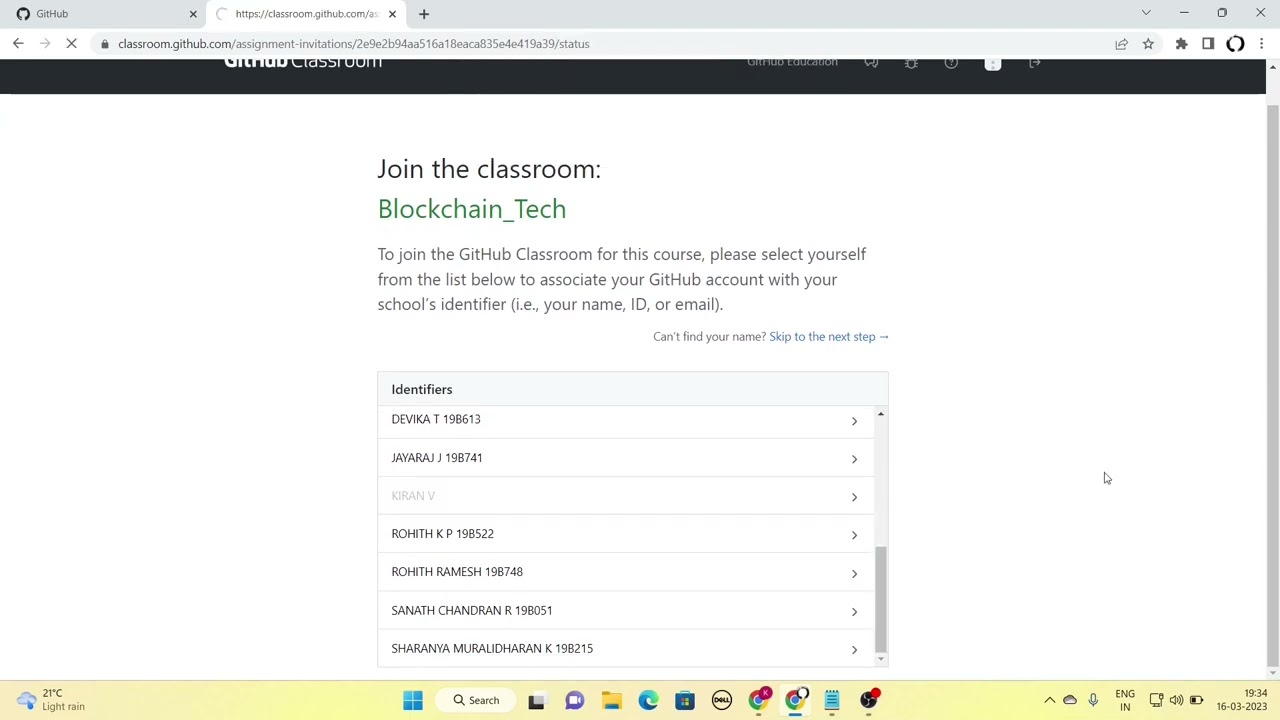Open the Chrome extensions puzzle icon

tap(1181, 44)
